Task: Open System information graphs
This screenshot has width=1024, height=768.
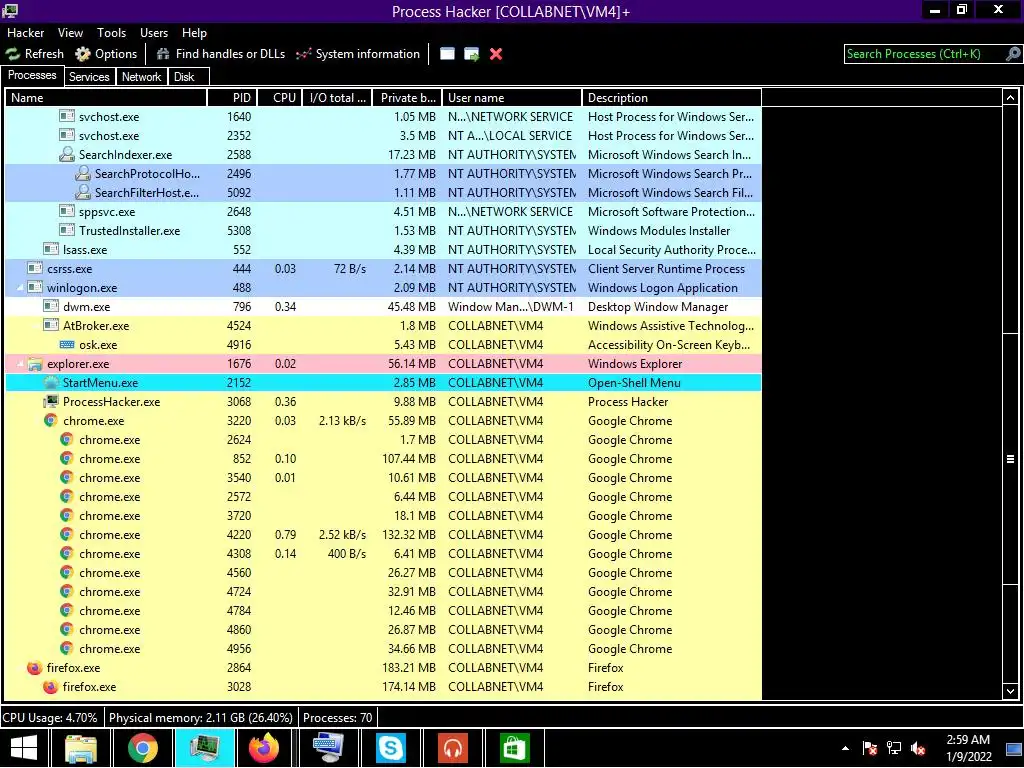Action: coord(358,54)
